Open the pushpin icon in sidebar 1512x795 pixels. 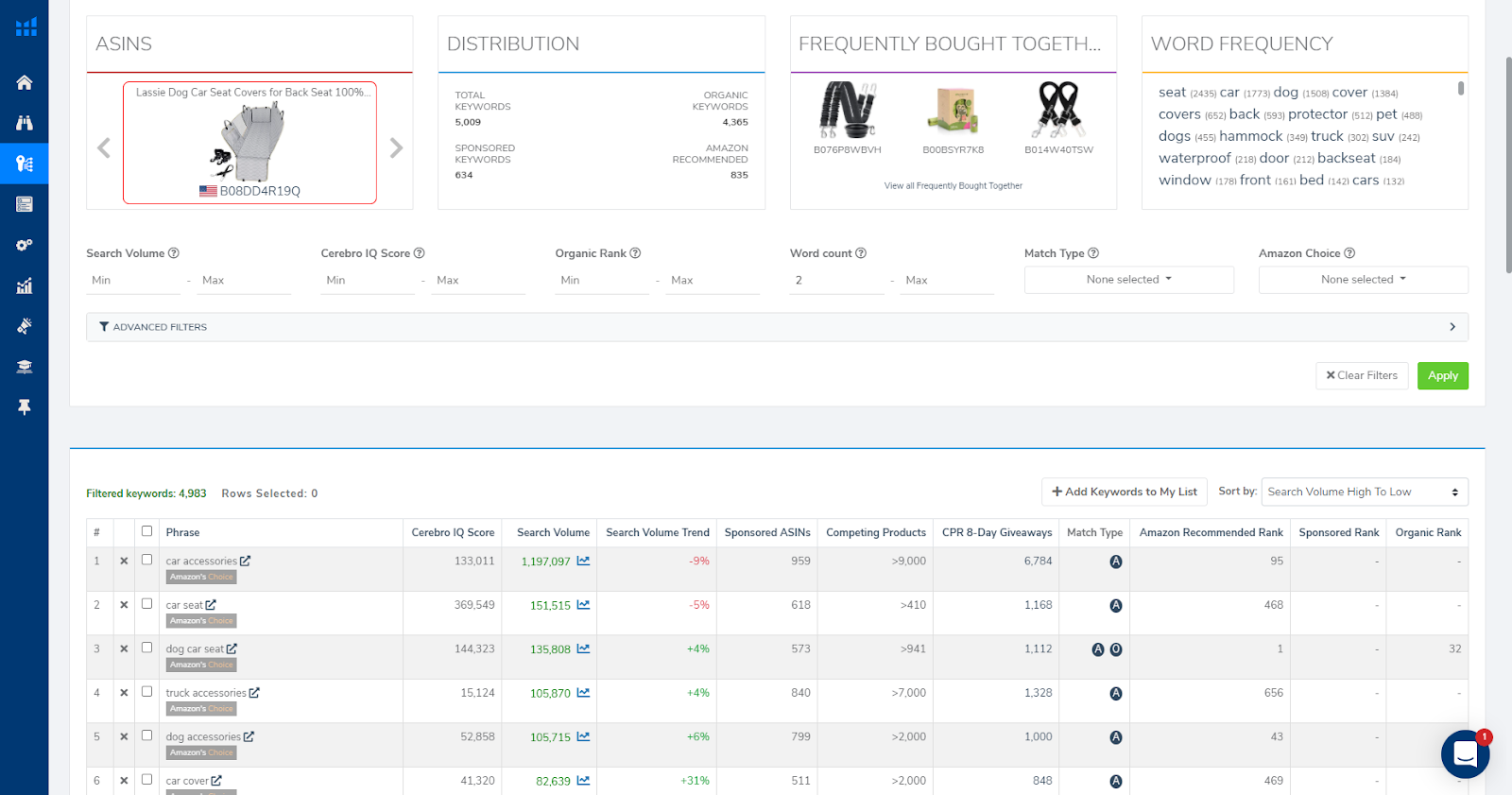point(25,407)
